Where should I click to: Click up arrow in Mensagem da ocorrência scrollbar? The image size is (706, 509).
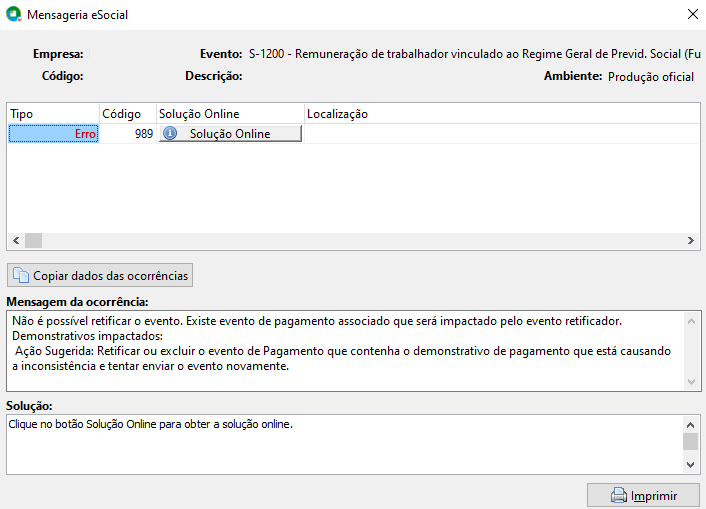692,321
